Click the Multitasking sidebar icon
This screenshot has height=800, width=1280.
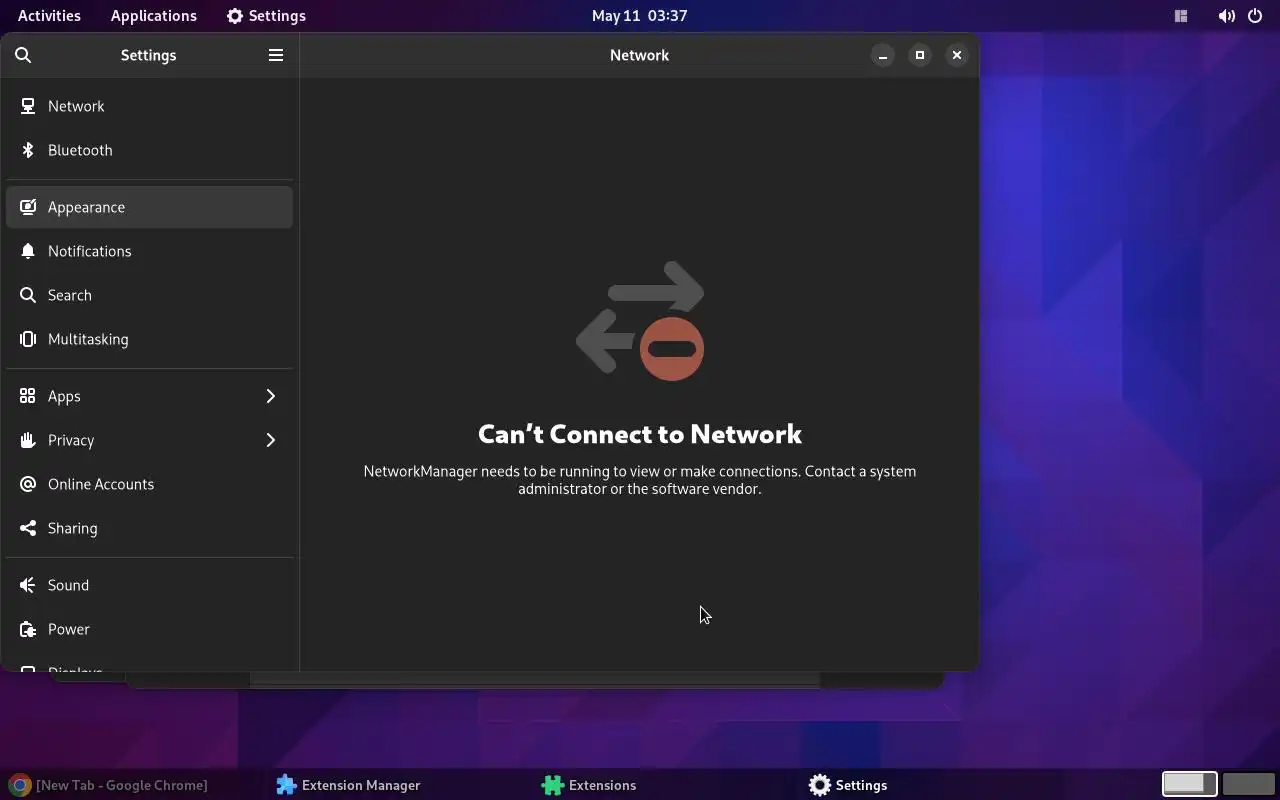pyautogui.click(x=28, y=339)
